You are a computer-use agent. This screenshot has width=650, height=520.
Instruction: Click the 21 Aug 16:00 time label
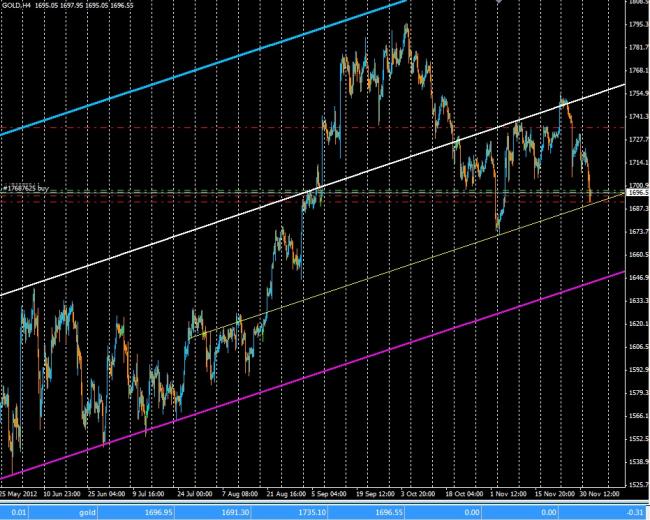pos(286,494)
